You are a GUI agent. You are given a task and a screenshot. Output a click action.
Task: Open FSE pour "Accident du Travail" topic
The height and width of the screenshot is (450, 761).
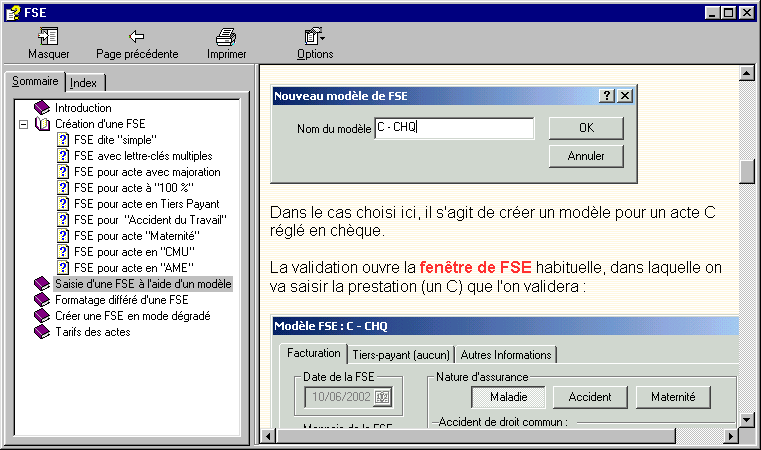pos(150,220)
